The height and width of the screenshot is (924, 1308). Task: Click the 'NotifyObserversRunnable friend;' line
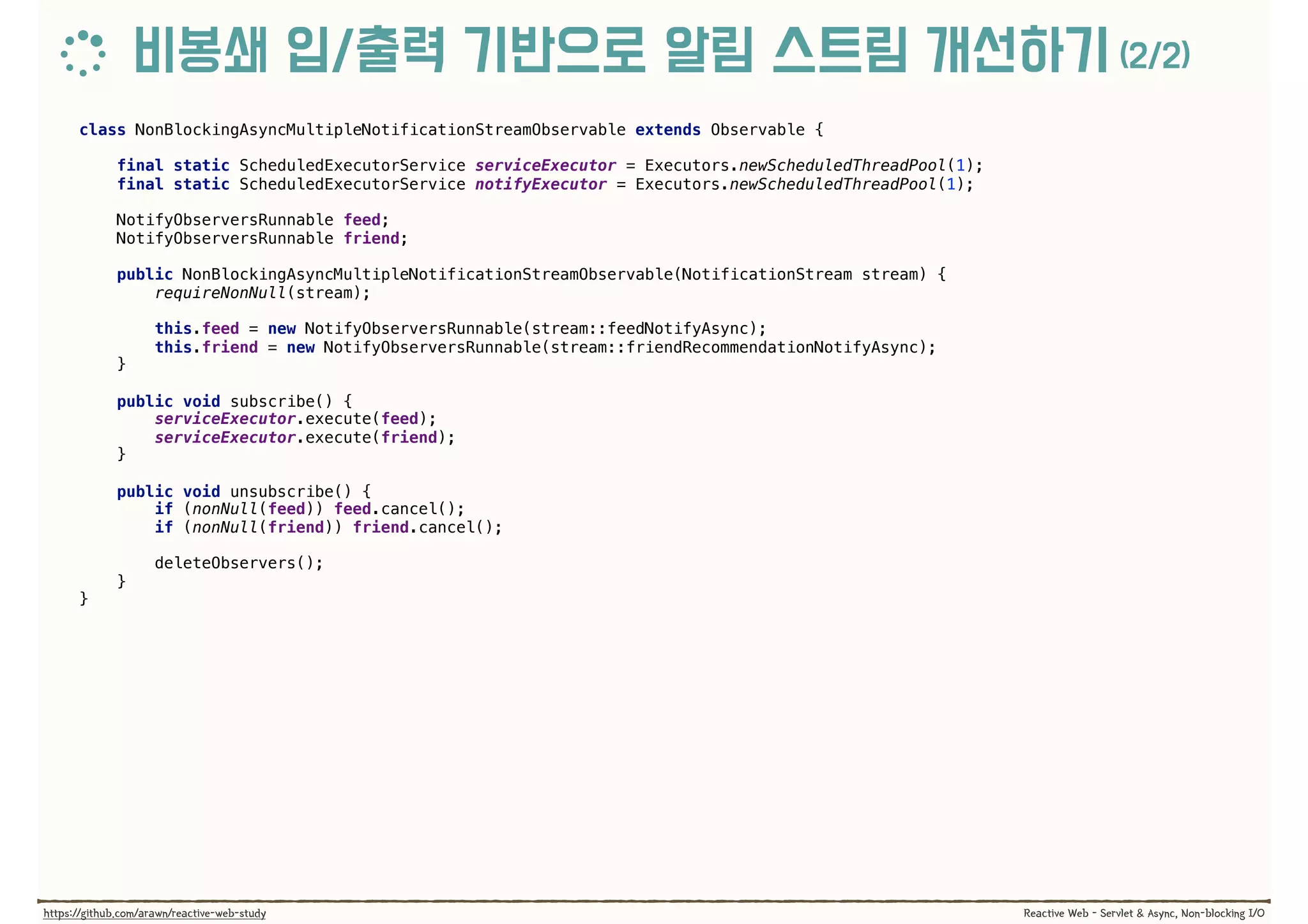[x=262, y=238]
